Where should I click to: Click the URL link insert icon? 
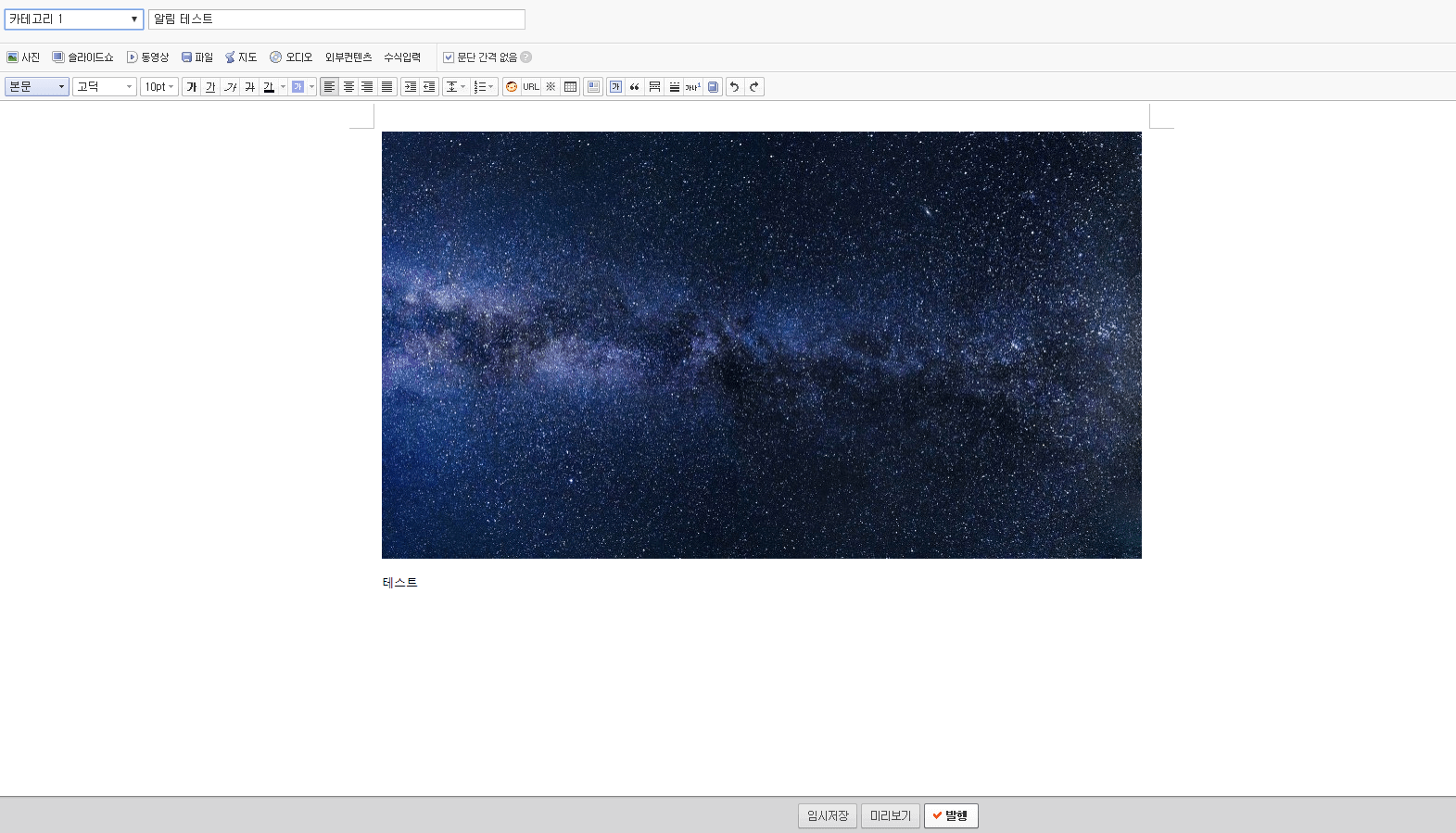click(531, 87)
